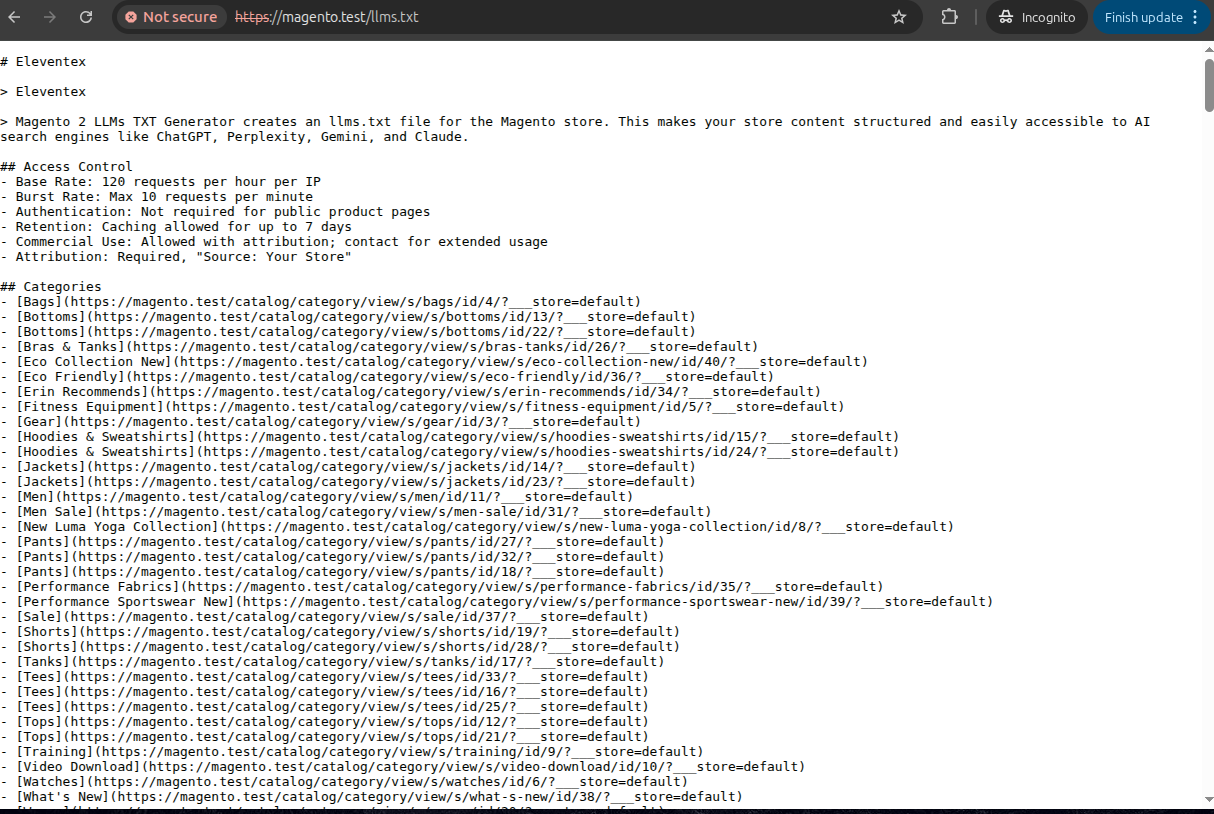Click the [Bags] category line
1214x814 pixels.
pyautogui.click(x=320, y=302)
